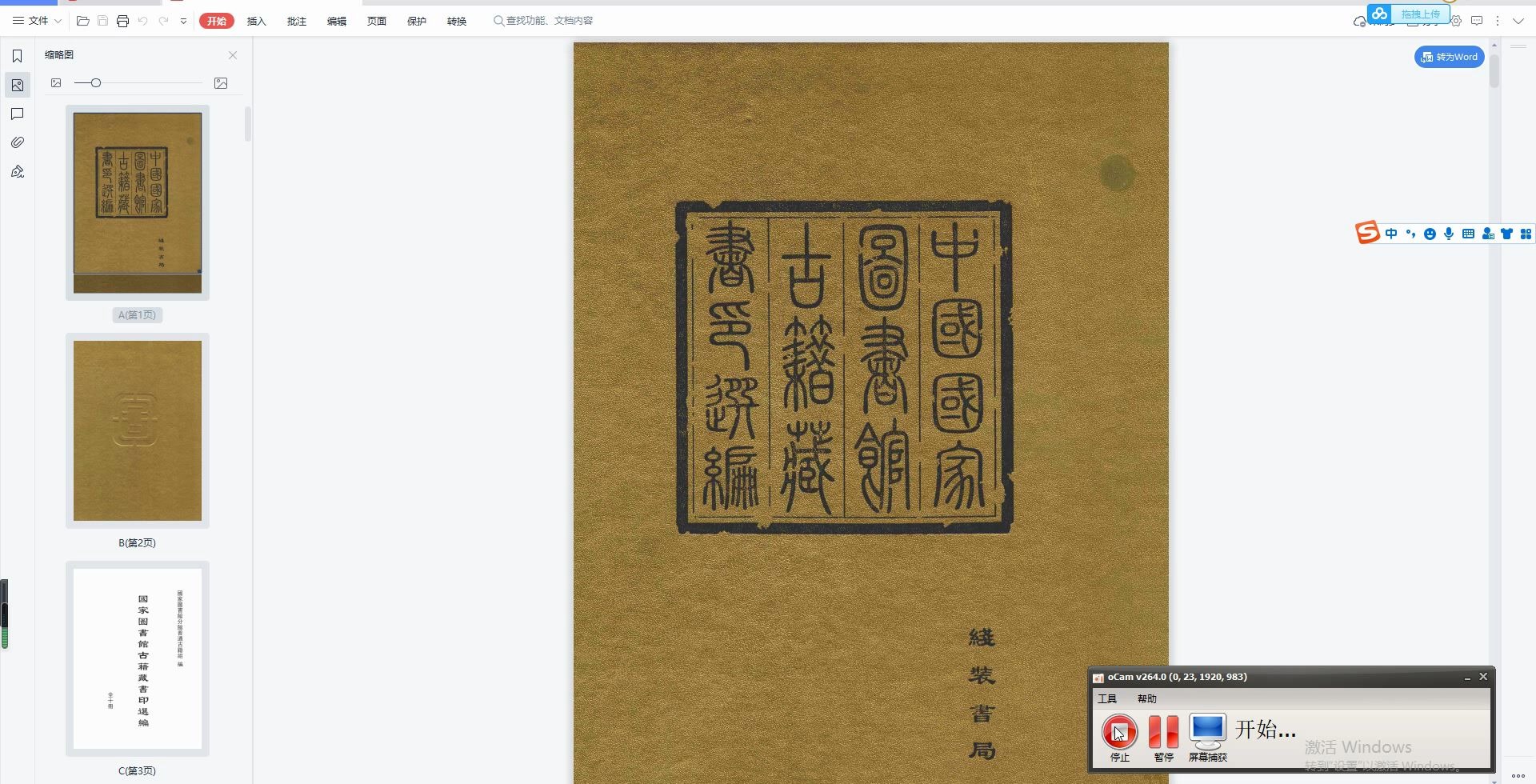Open the 帮助 menu in oCam
The image size is (1536, 784).
click(x=1147, y=698)
